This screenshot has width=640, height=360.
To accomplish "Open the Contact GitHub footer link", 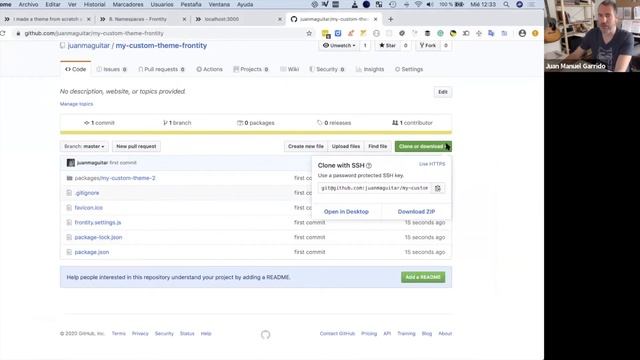I will [337, 334].
